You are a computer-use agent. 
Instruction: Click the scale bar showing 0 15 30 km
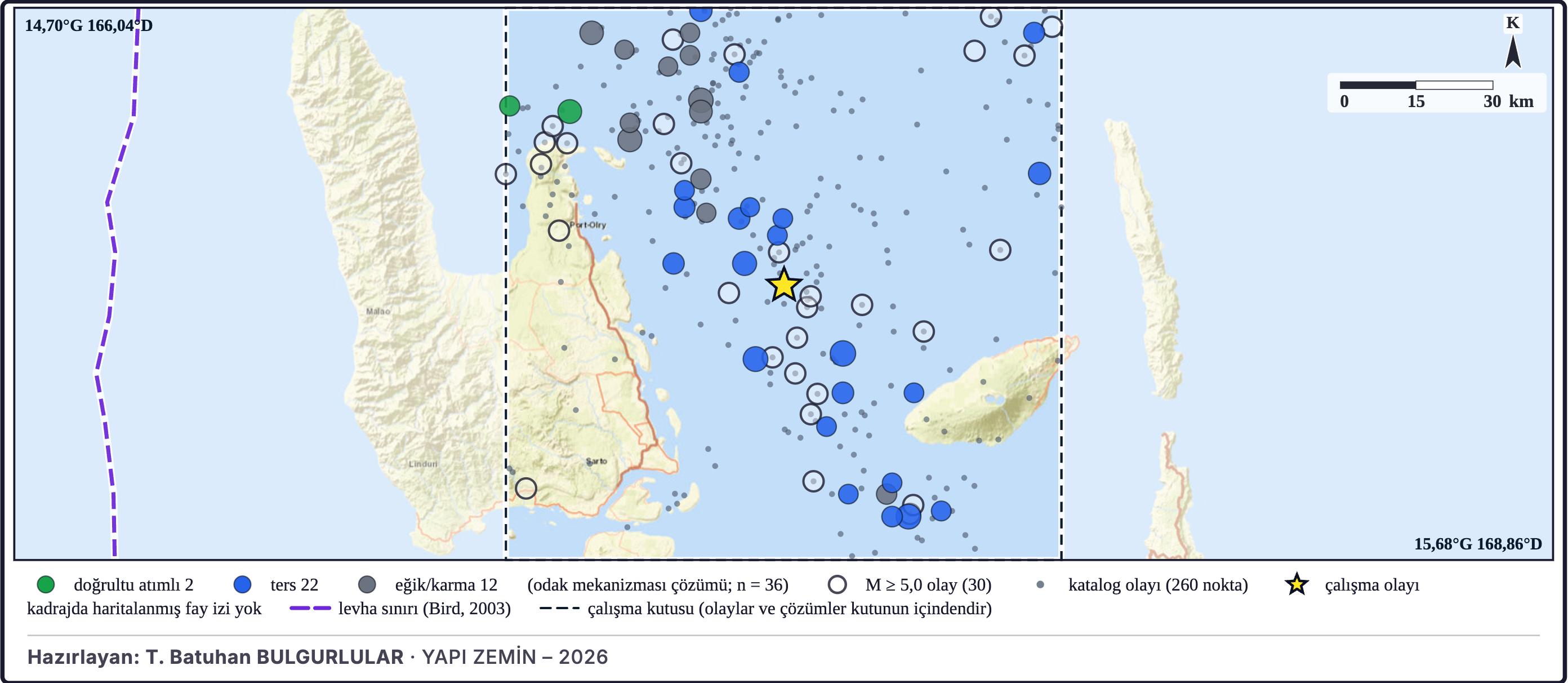[x=1437, y=92]
